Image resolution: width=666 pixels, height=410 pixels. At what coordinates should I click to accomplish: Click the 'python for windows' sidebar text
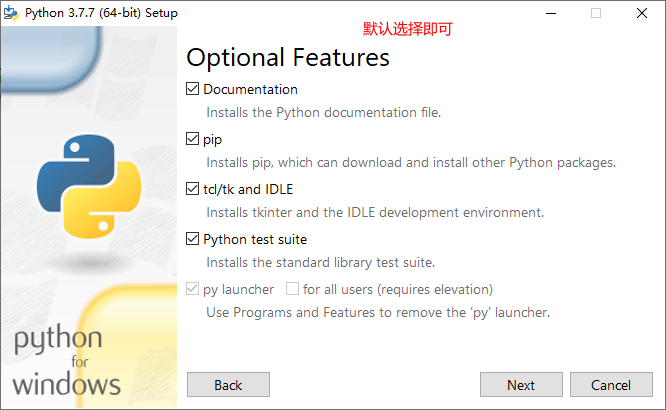(x=68, y=360)
